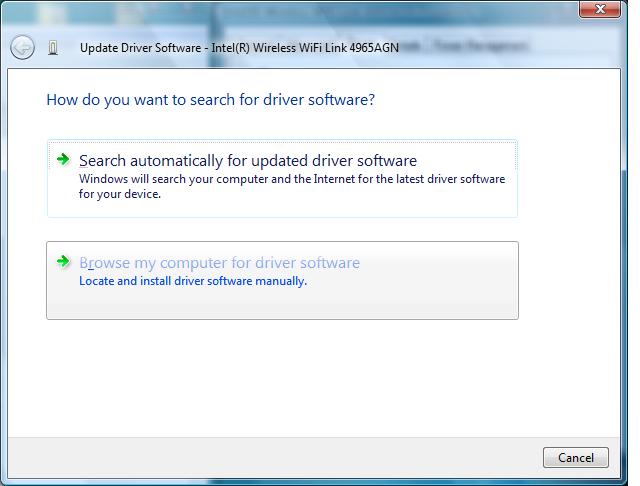The height and width of the screenshot is (486, 640).
Task: Click the 'Update Driver Software - Intel(R) Wireless' title
Action: [x=239, y=48]
